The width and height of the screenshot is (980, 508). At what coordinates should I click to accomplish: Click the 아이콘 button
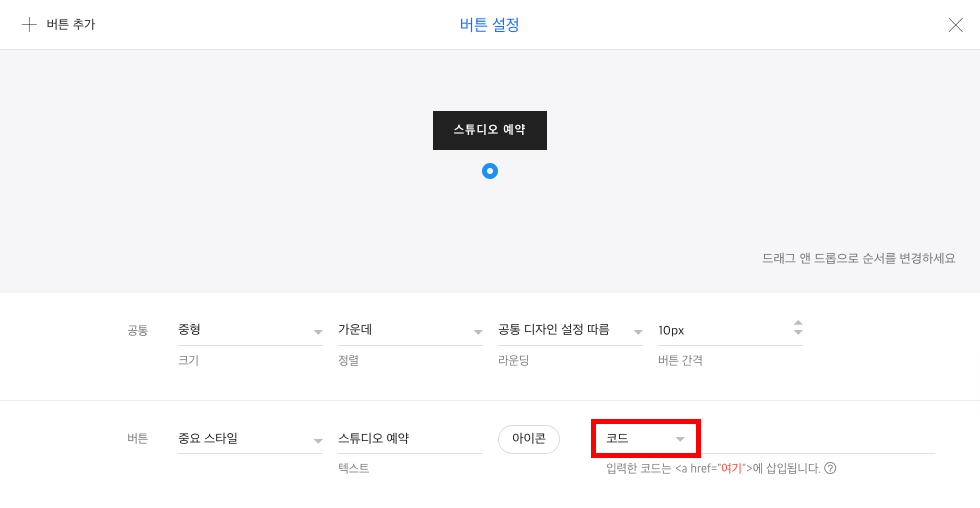pos(529,439)
